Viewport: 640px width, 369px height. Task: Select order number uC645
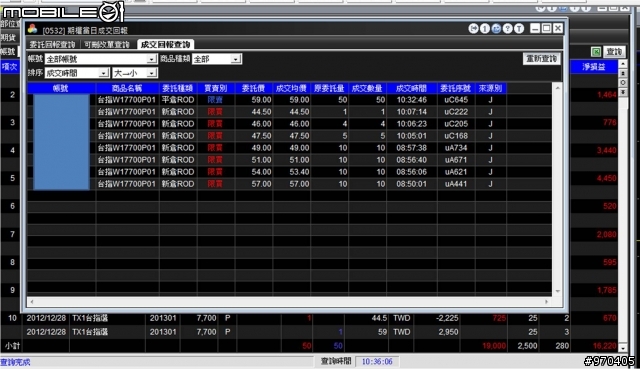[456, 100]
